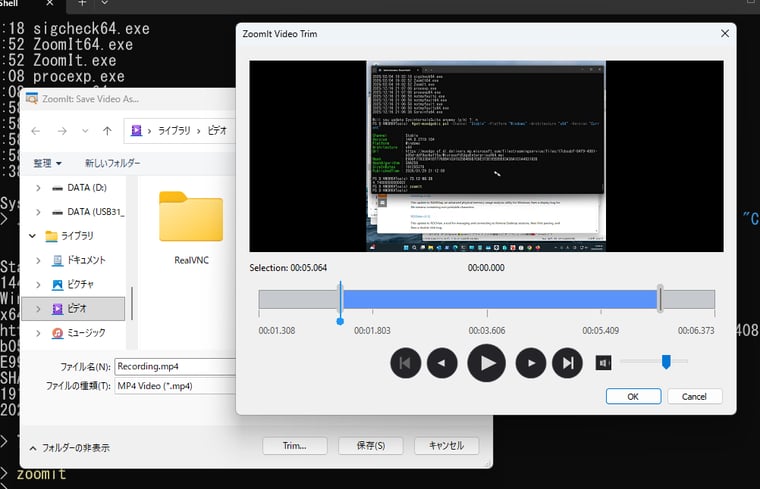The image size is (760, 489).
Task: Step forward one frame
Action: (x=531, y=363)
